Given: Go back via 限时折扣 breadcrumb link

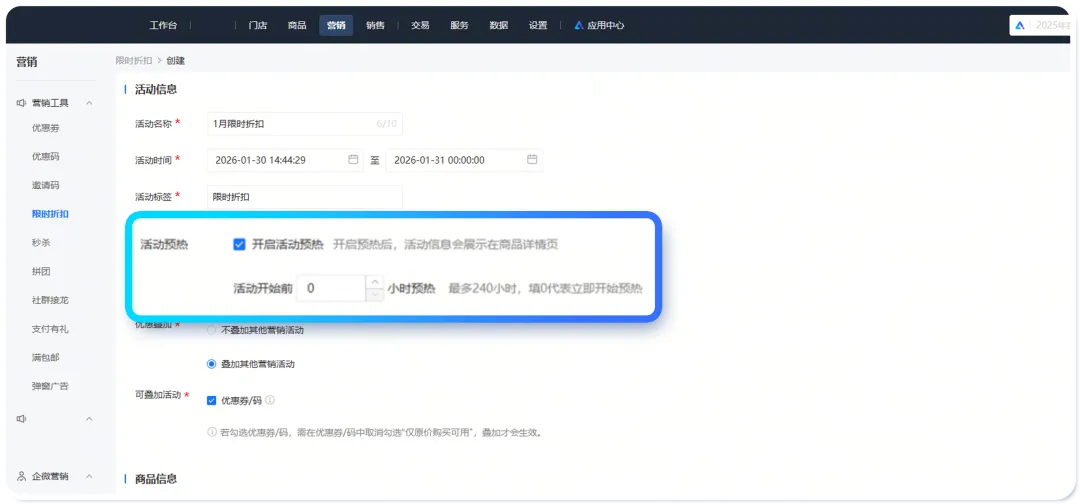Looking at the screenshot, I should (x=133, y=61).
